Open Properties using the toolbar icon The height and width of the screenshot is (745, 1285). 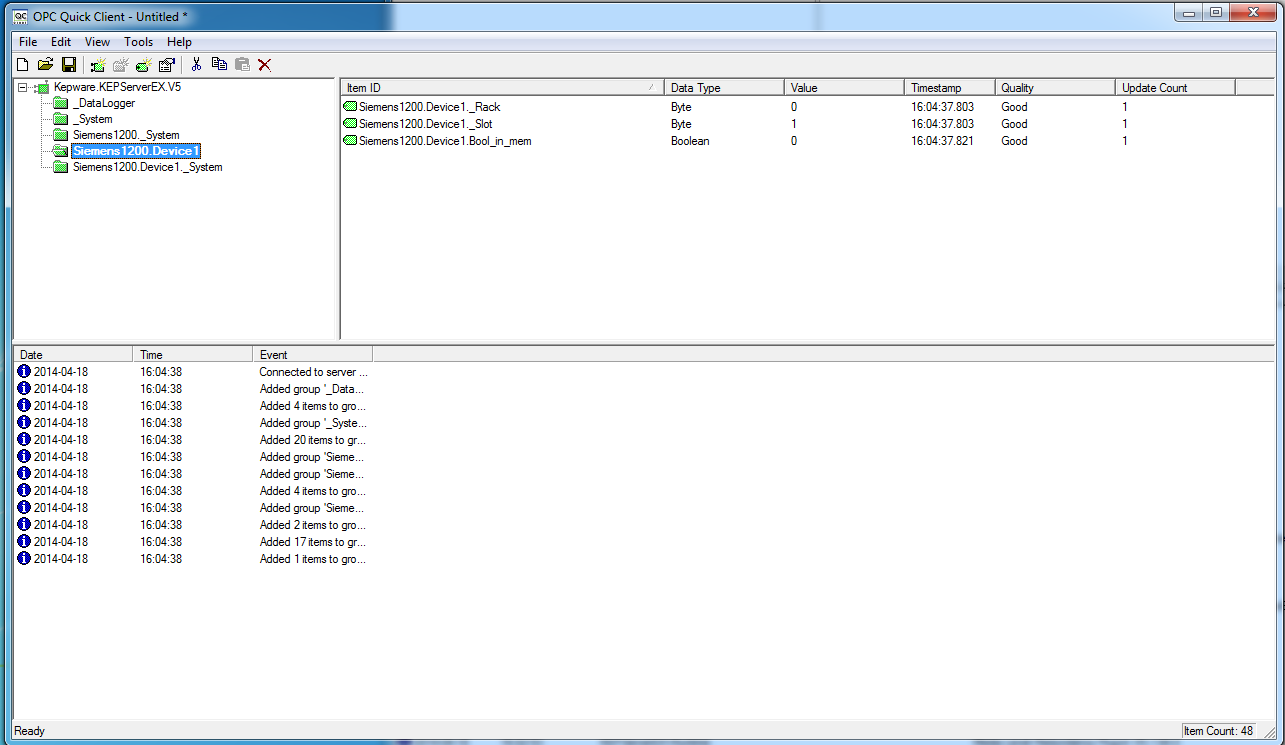click(x=167, y=65)
